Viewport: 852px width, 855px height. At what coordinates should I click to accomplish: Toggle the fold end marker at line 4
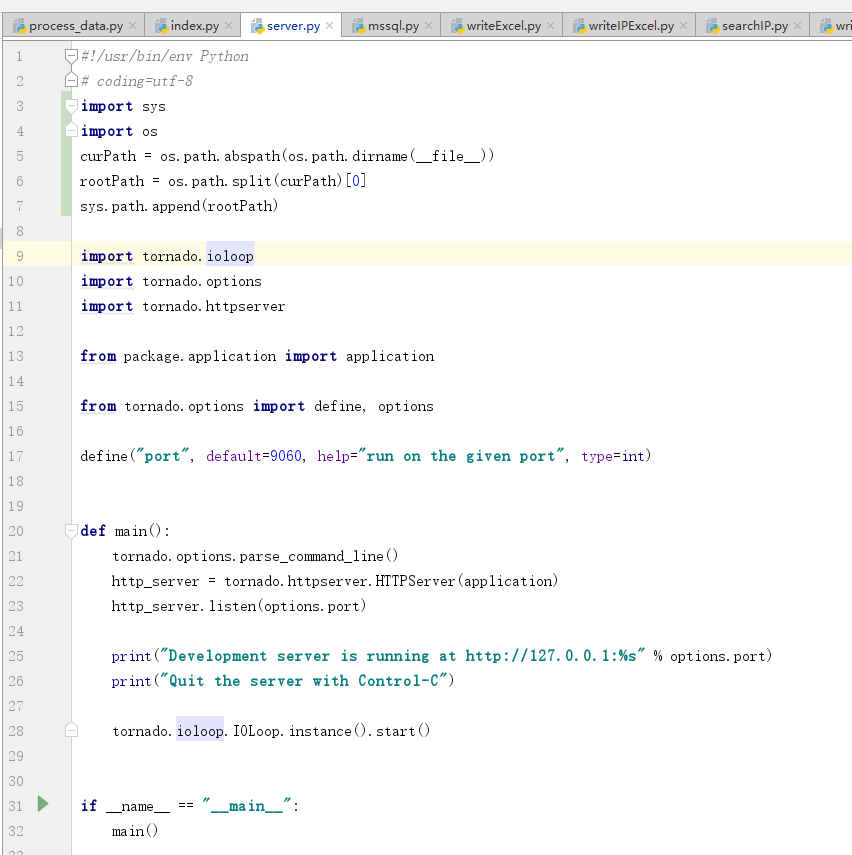coord(71,131)
